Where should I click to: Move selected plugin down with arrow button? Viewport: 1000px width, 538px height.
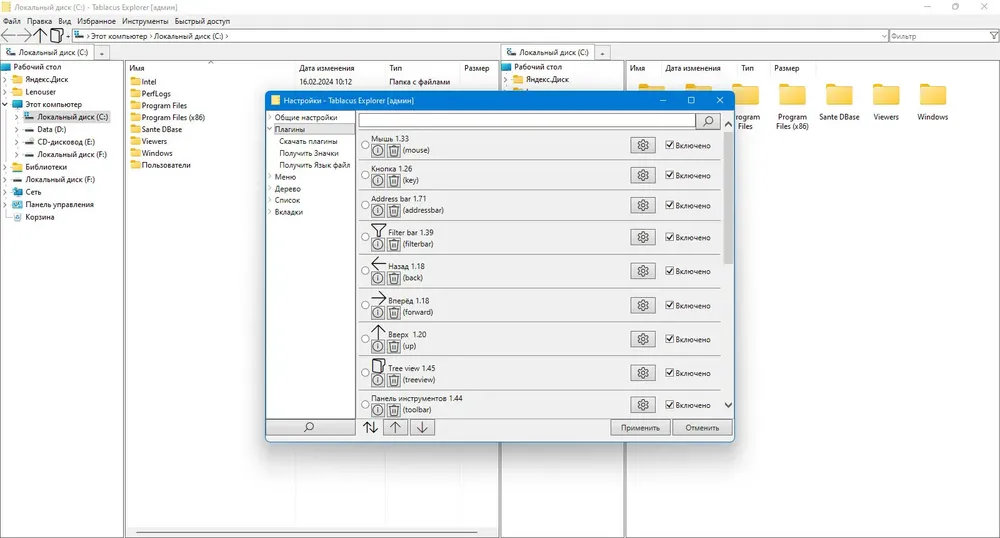(422, 428)
